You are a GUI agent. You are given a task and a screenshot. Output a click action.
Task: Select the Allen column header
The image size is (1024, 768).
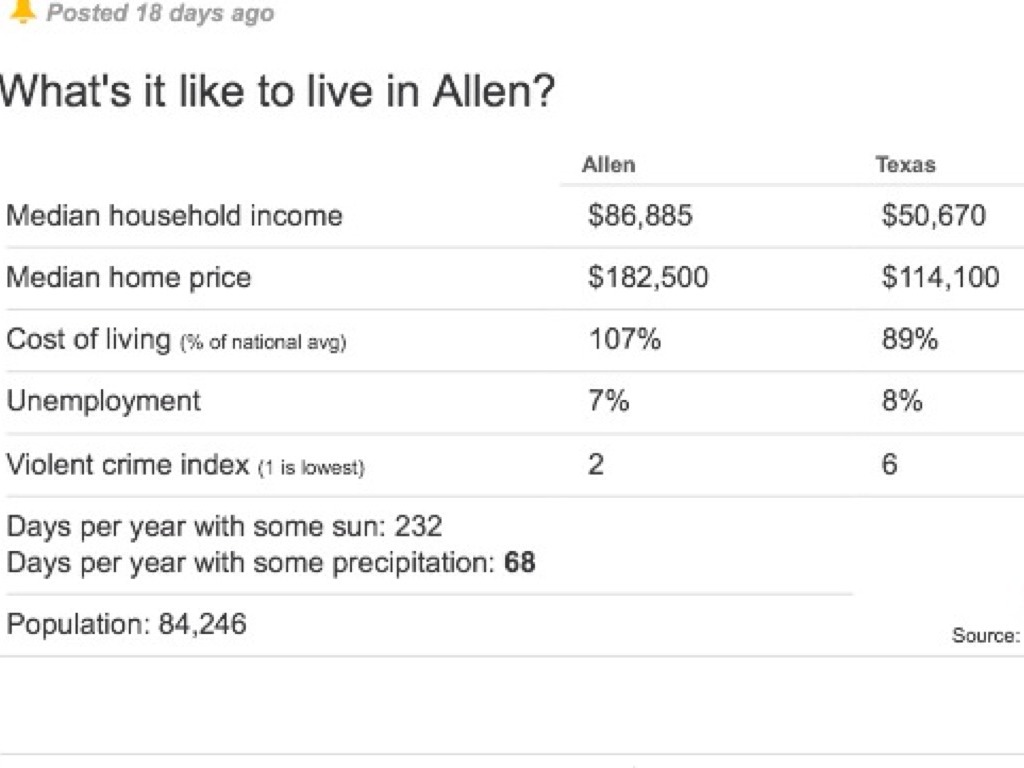pyautogui.click(x=608, y=165)
